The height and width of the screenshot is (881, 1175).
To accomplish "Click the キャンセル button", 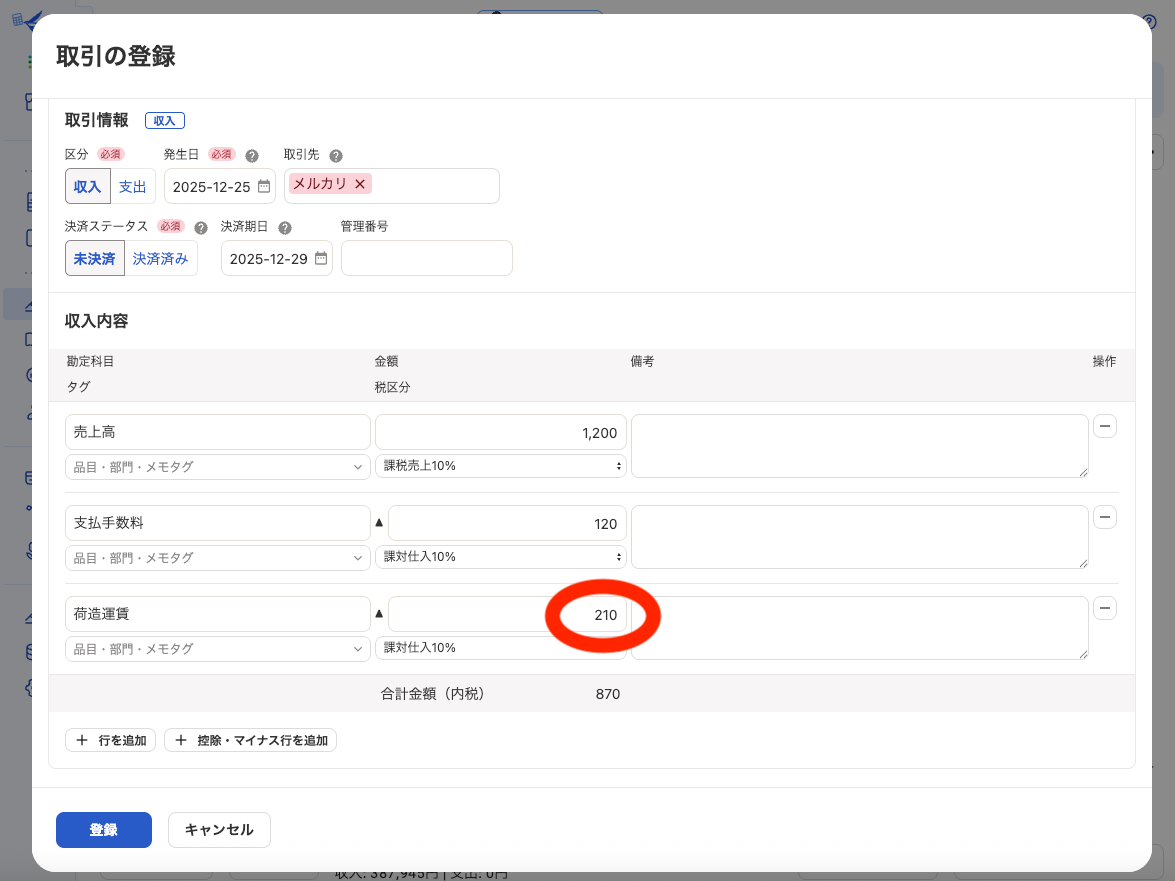I will point(219,830).
